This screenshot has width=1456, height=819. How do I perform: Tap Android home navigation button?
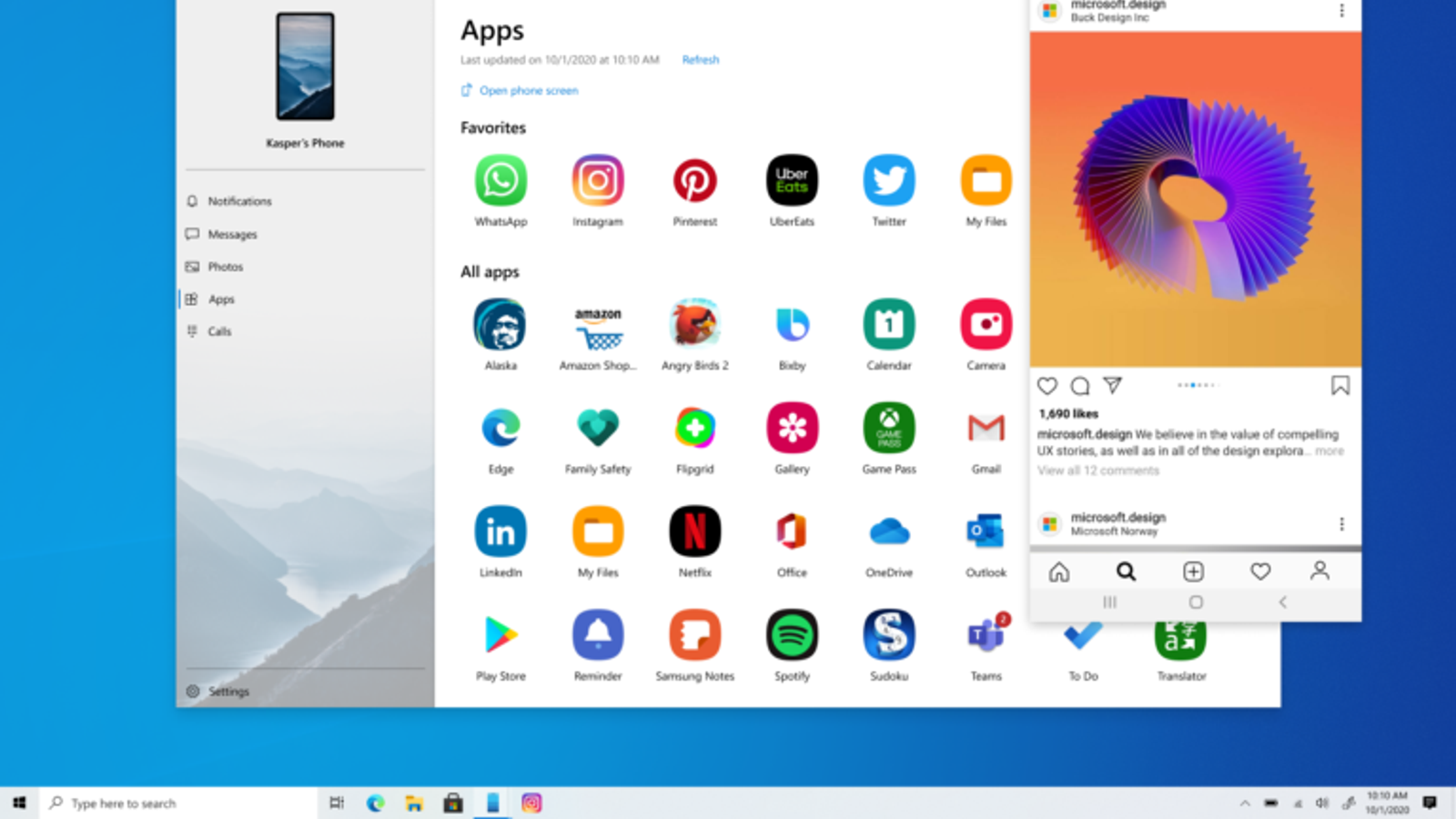pyautogui.click(x=1196, y=602)
